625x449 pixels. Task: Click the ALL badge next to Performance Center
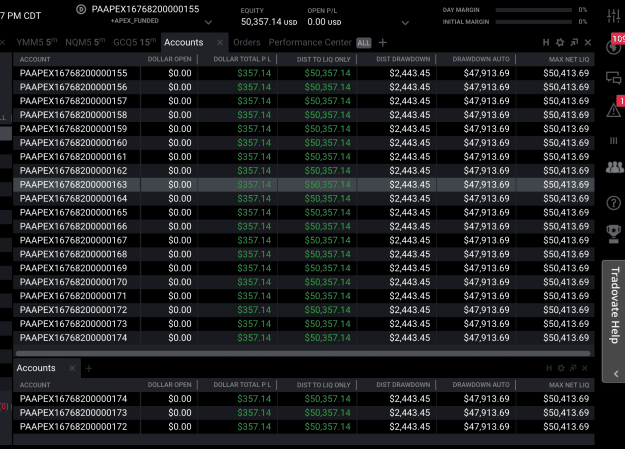364,43
